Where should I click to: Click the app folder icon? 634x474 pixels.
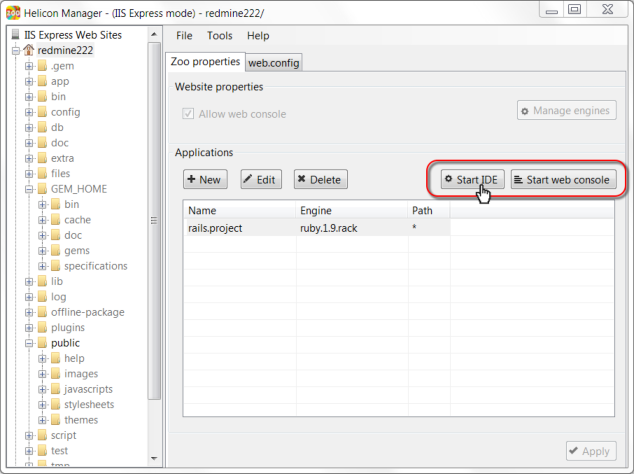tap(42, 81)
